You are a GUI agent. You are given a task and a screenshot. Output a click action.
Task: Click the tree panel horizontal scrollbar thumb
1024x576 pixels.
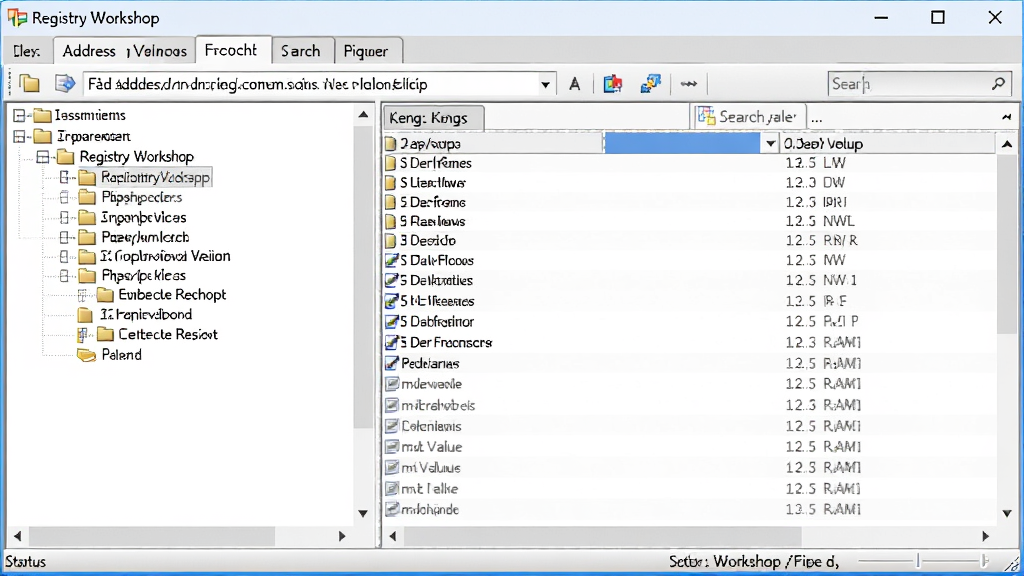(152, 536)
